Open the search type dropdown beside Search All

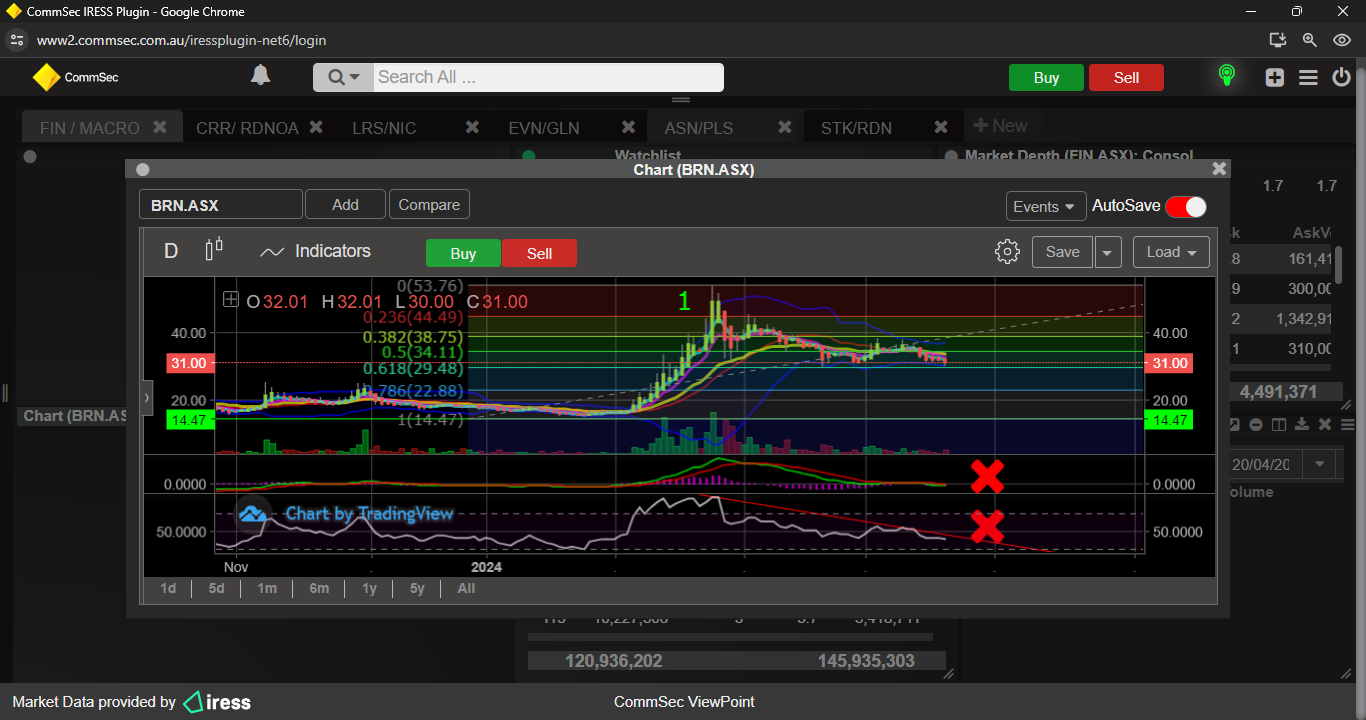pyautogui.click(x=343, y=77)
